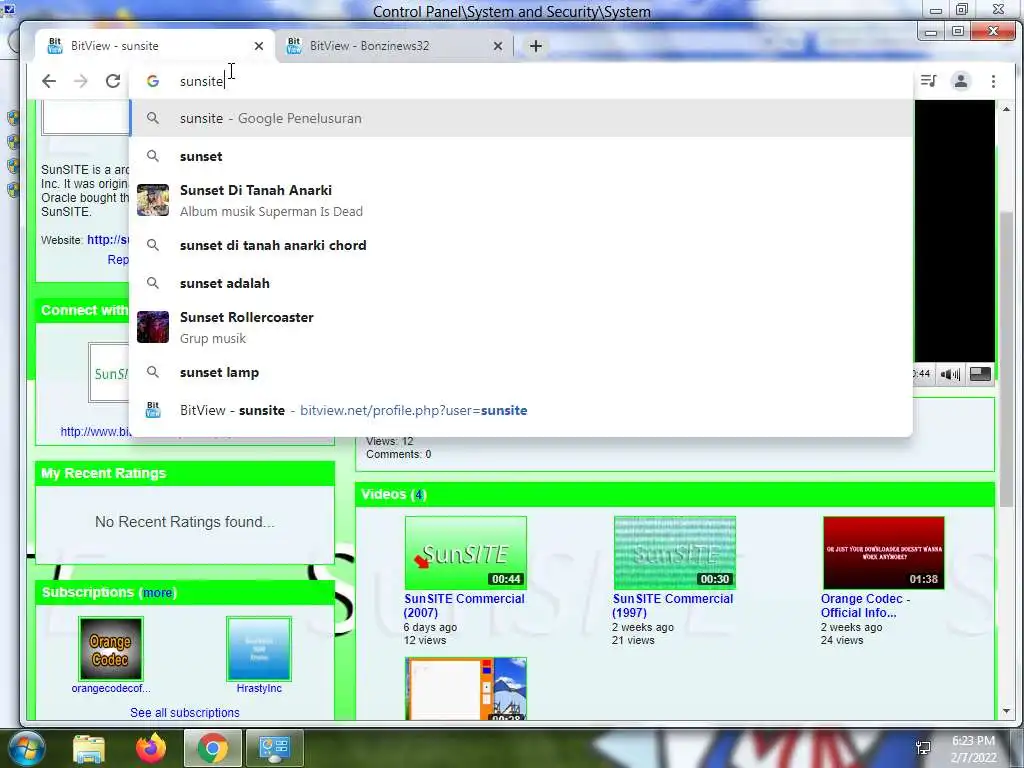1024x768 pixels.
Task: Open the fourth video thumbnail at bottom
Action: [466, 689]
